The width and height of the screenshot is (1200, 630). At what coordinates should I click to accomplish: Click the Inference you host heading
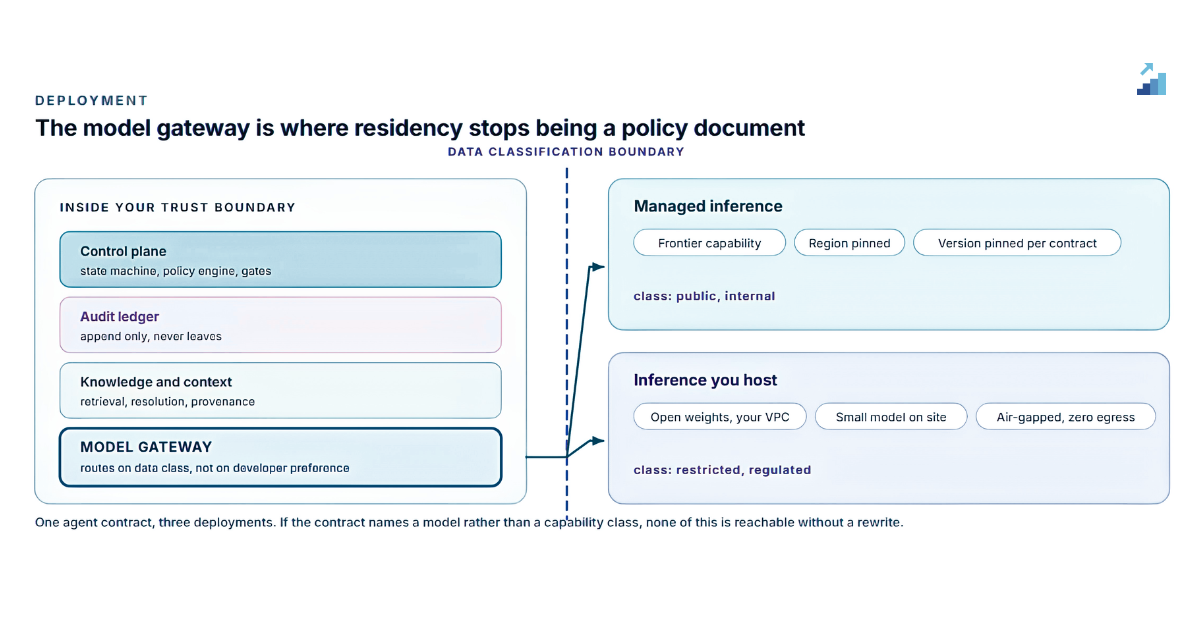[x=705, y=380]
